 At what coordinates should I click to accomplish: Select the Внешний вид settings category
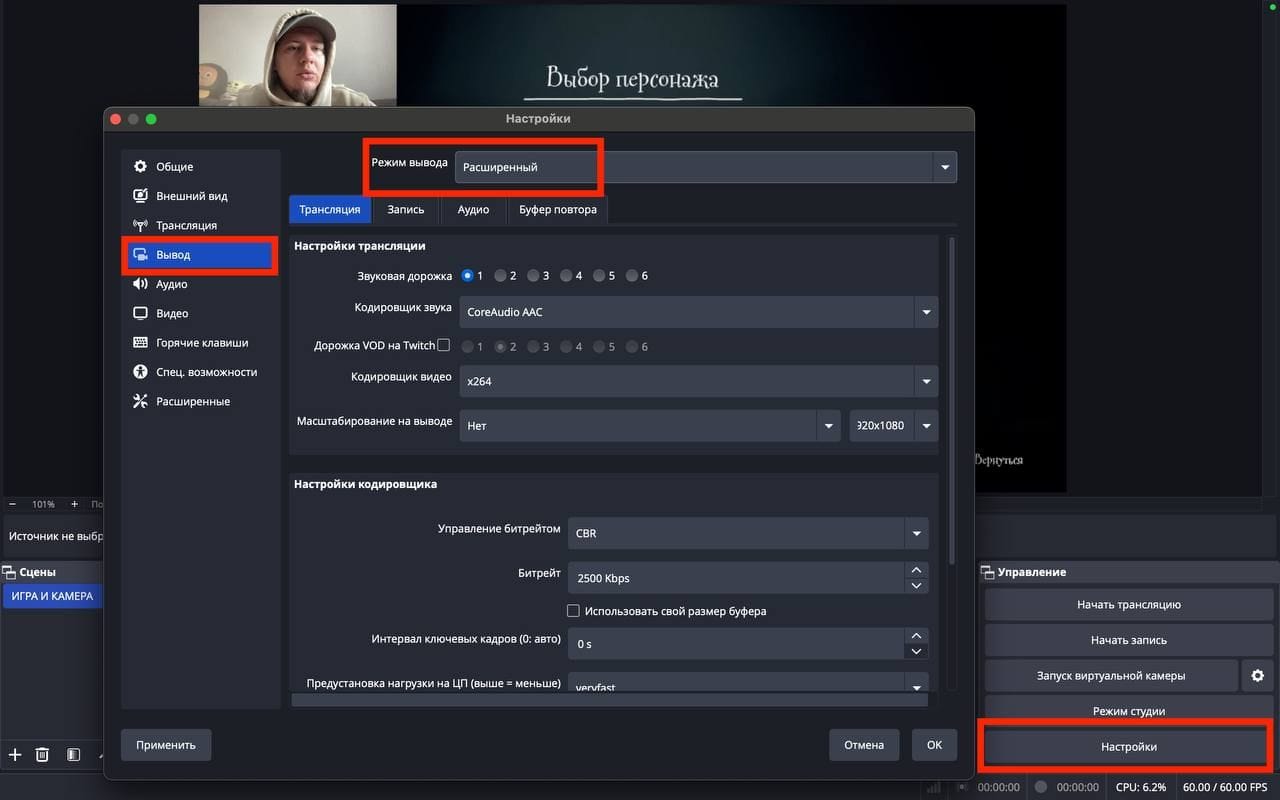[x=185, y=196]
